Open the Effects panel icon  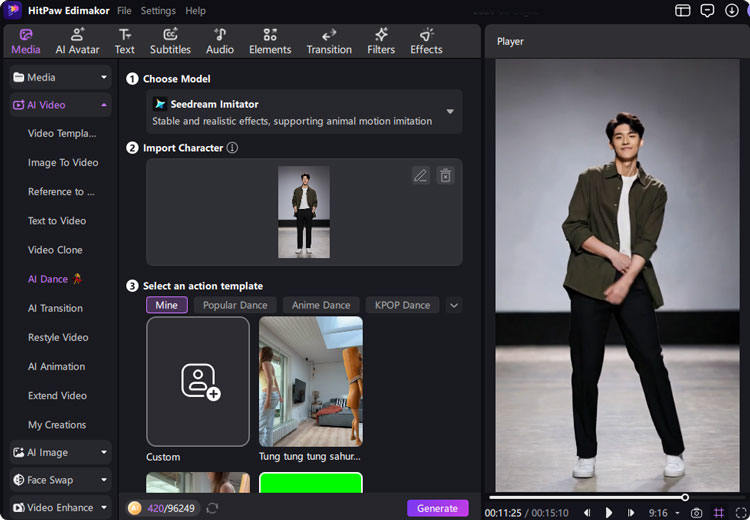pyautogui.click(x=426, y=34)
